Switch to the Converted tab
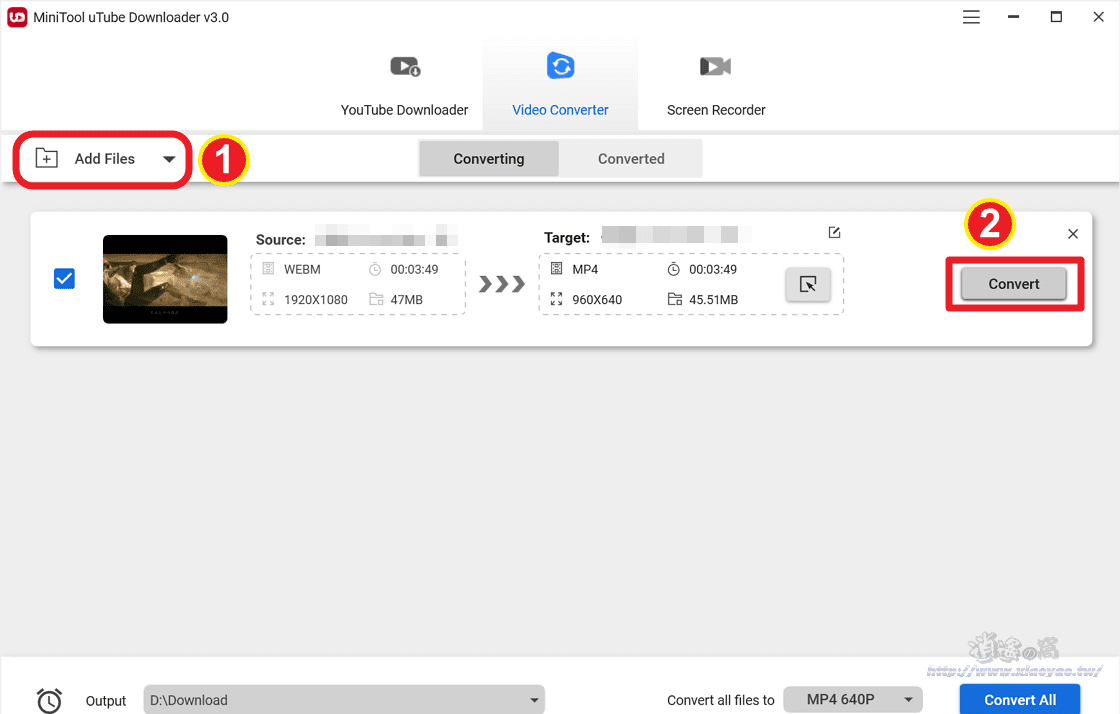The width and height of the screenshot is (1120, 714). 631,158
